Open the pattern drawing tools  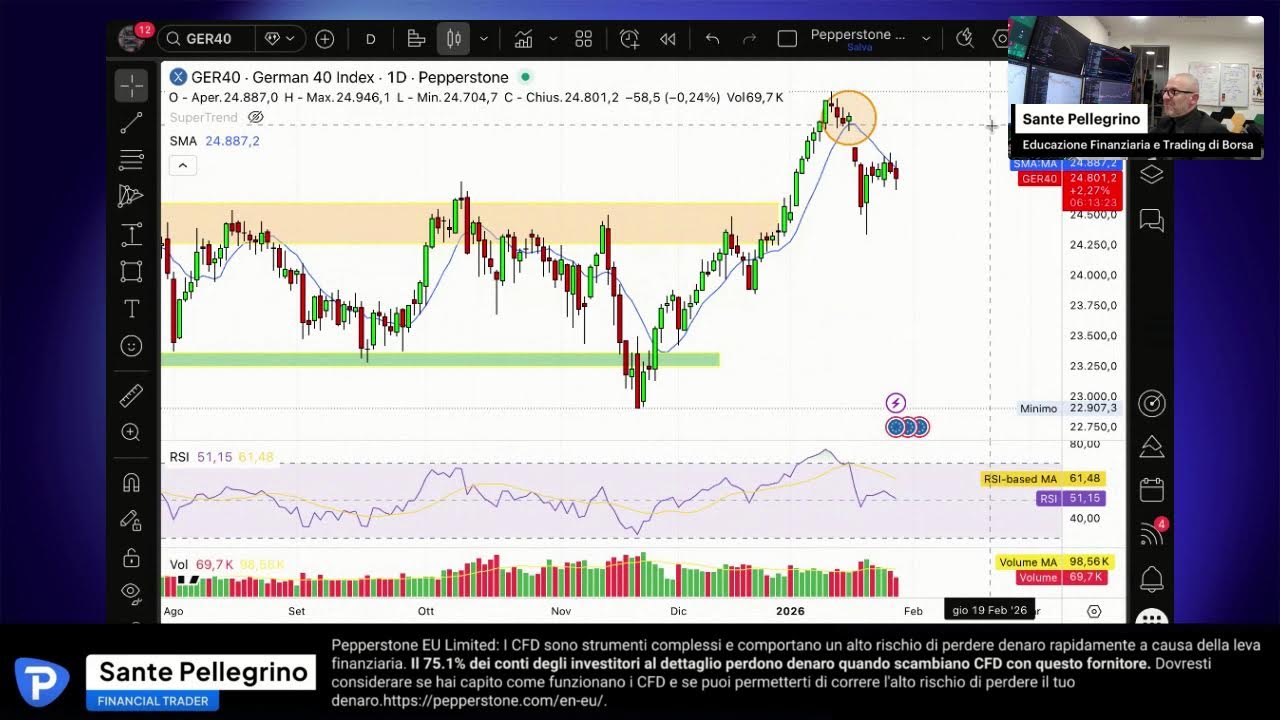point(131,196)
